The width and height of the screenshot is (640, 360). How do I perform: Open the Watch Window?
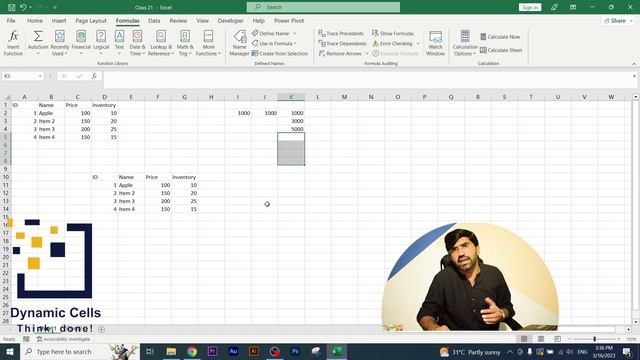435,43
